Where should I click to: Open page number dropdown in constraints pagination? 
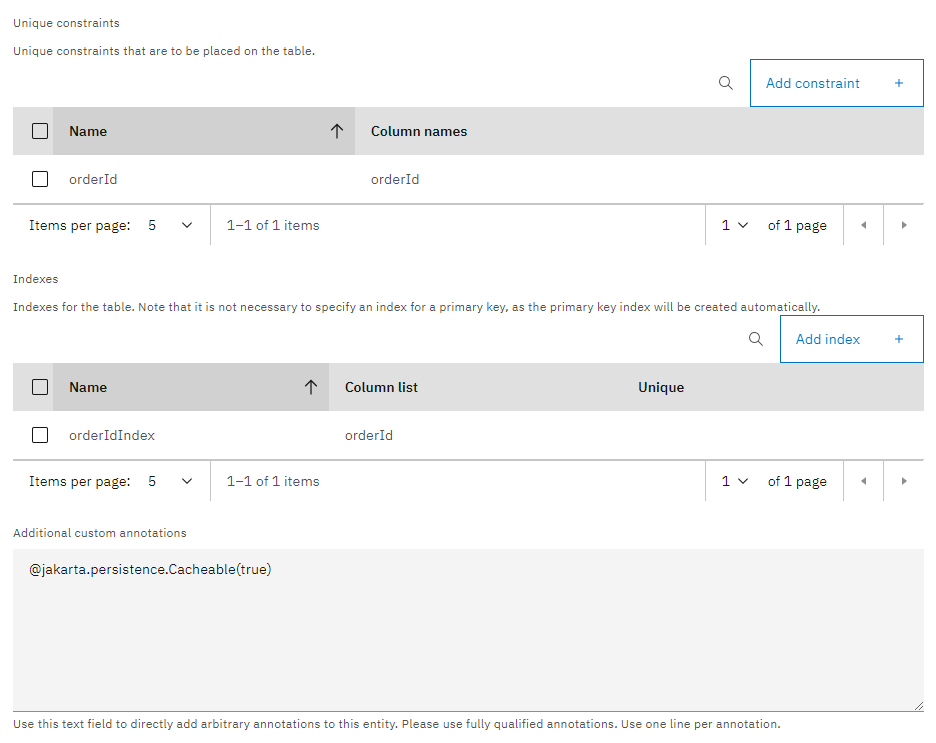click(734, 225)
